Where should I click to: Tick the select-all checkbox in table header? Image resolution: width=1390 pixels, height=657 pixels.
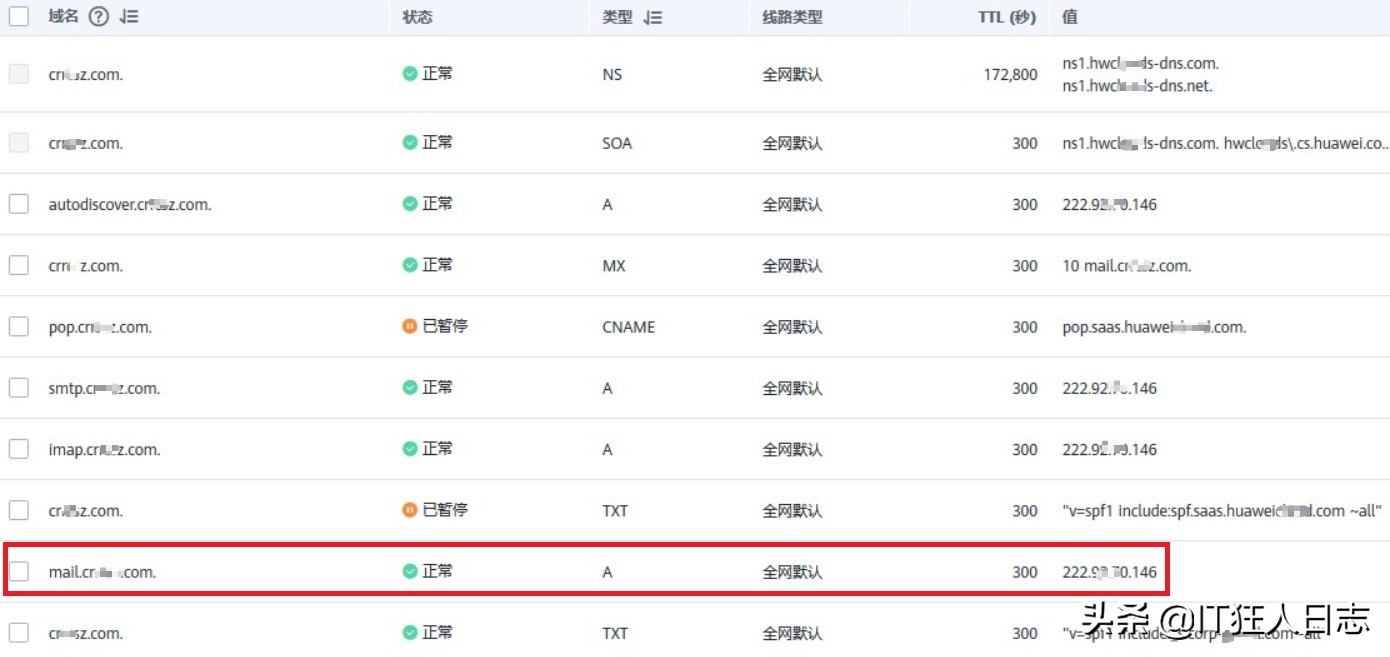19,16
